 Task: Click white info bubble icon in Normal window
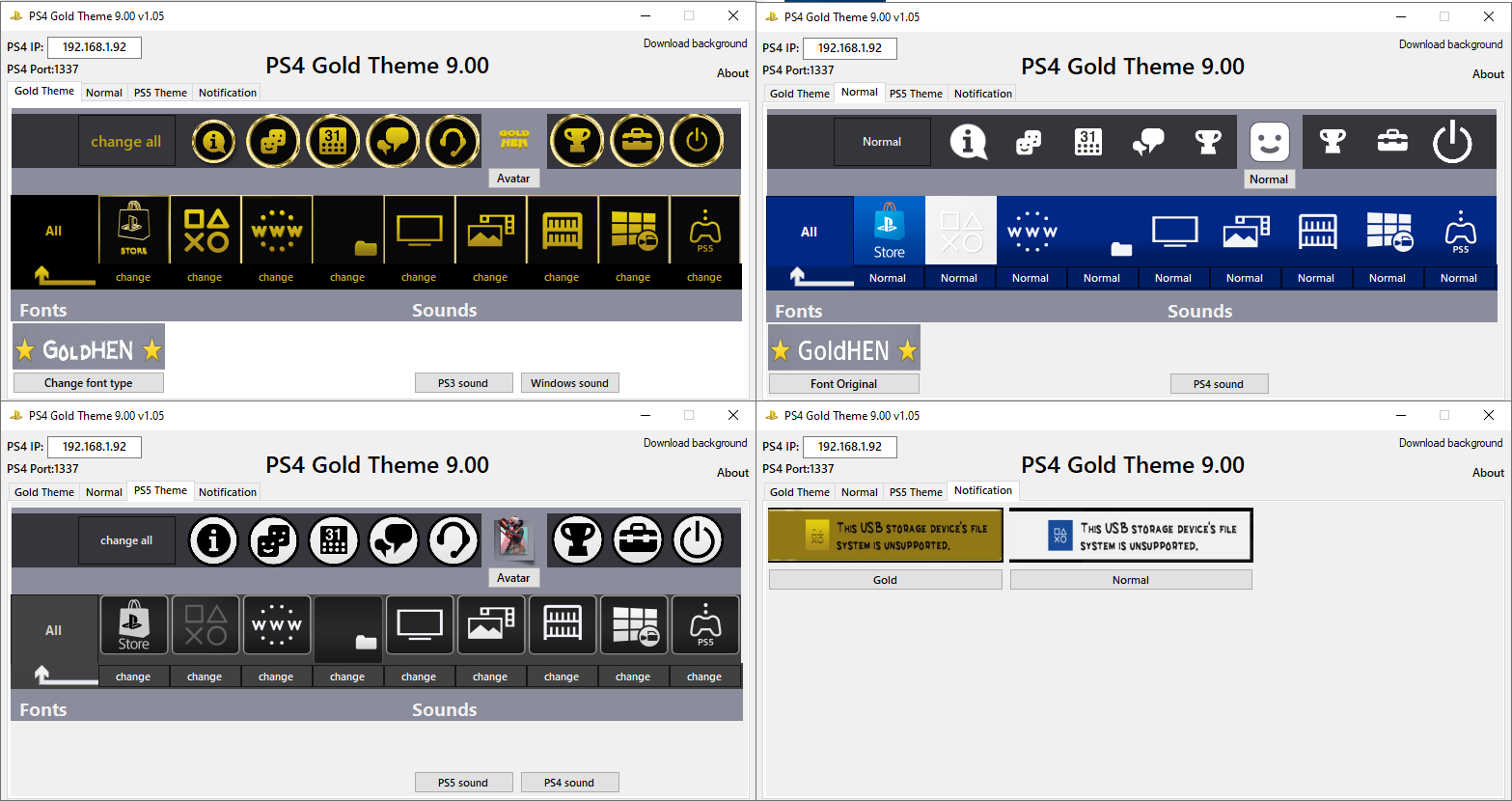point(969,142)
